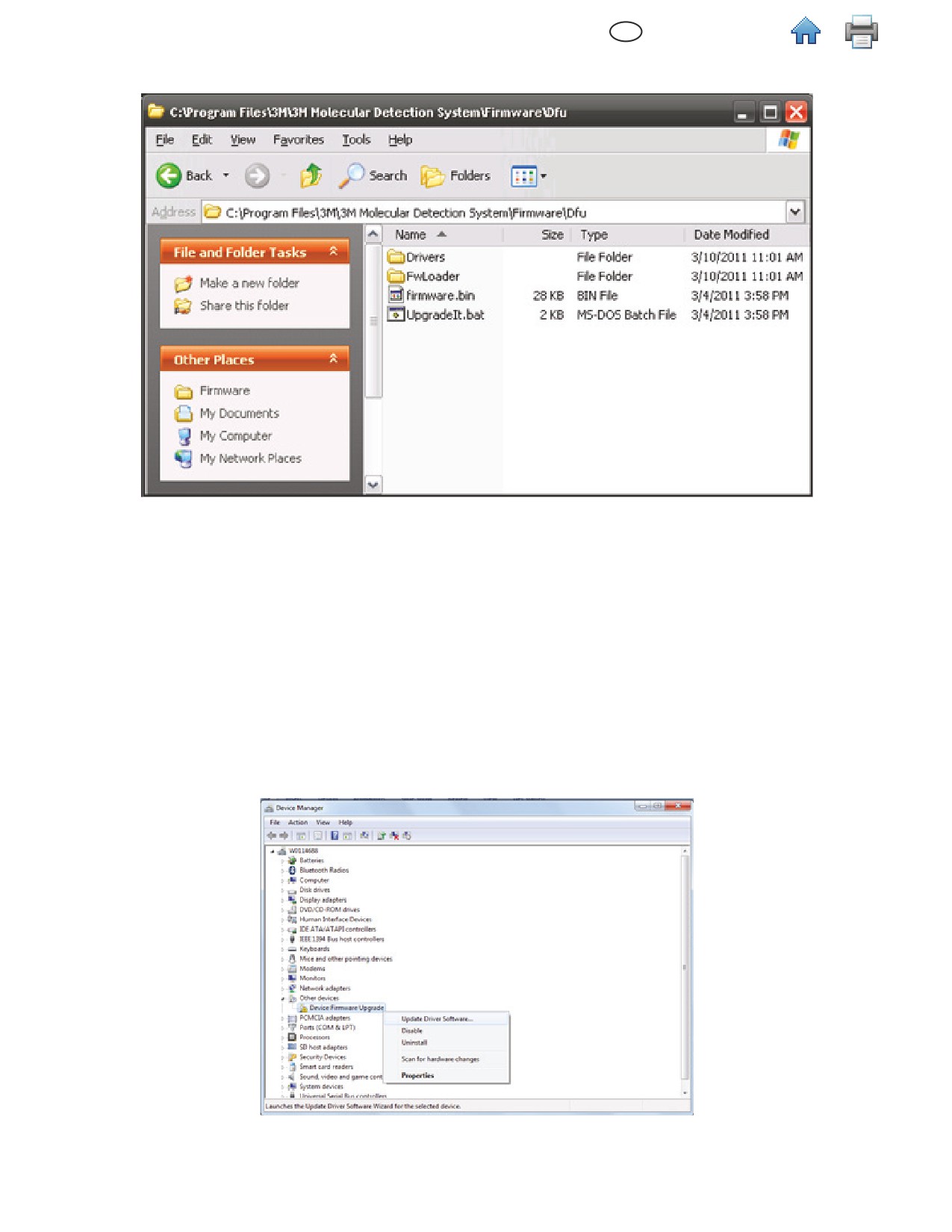Screen dimensions: 952x1232
Task: Open the Help menu in Device Manager
Action: click(x=345, y=822)
